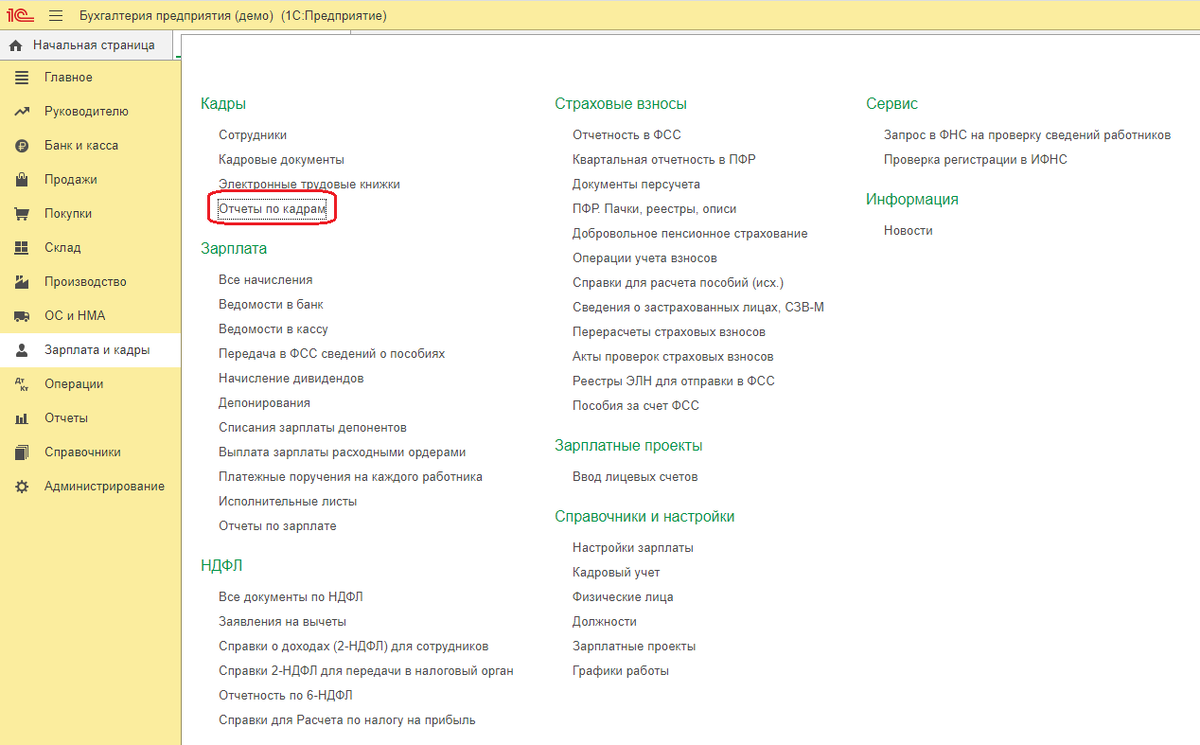Open Квартальная отчетность в ПФР
The image size is (1200, 745).
(x=664, y=160)
